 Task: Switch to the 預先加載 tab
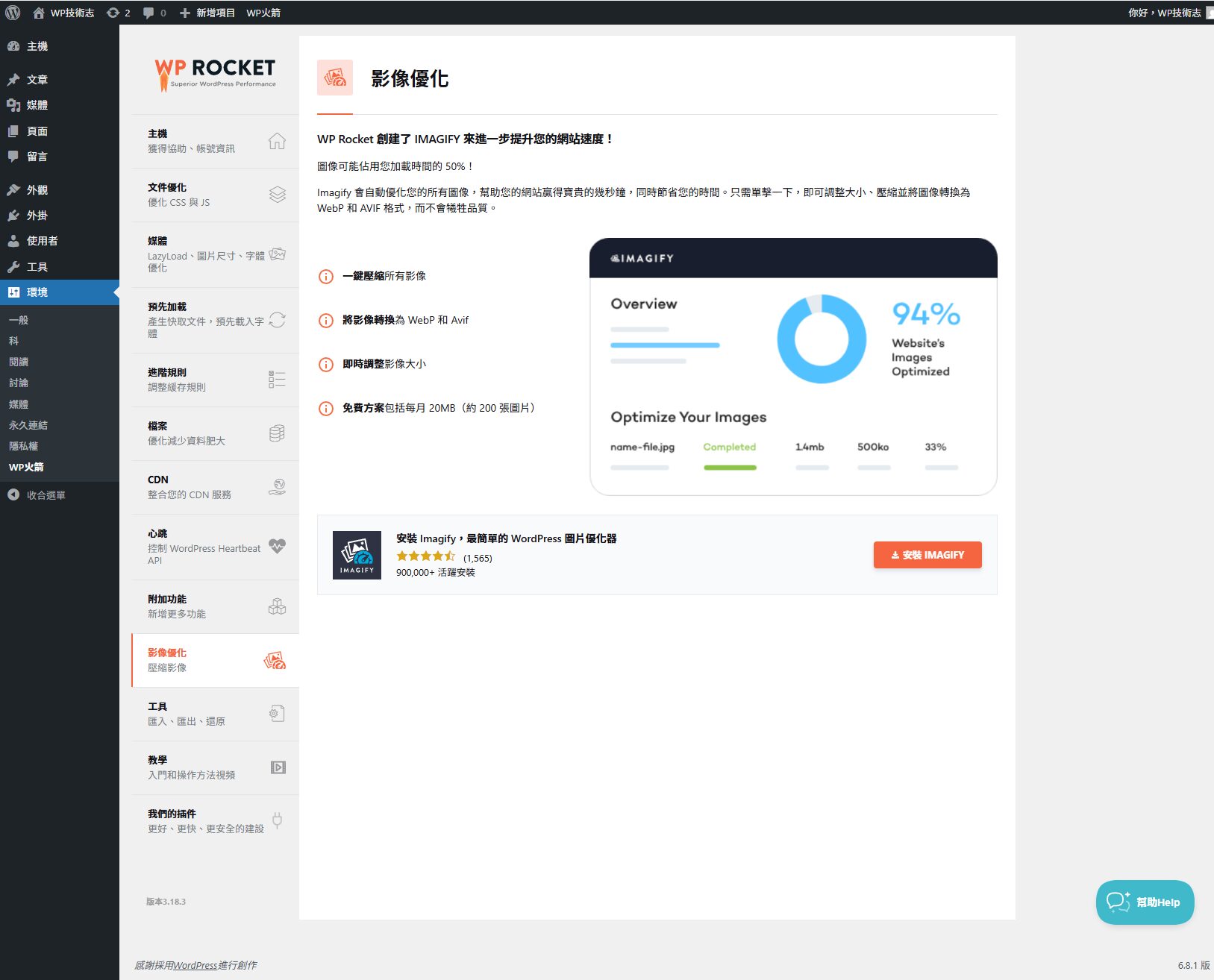(215, 320)
